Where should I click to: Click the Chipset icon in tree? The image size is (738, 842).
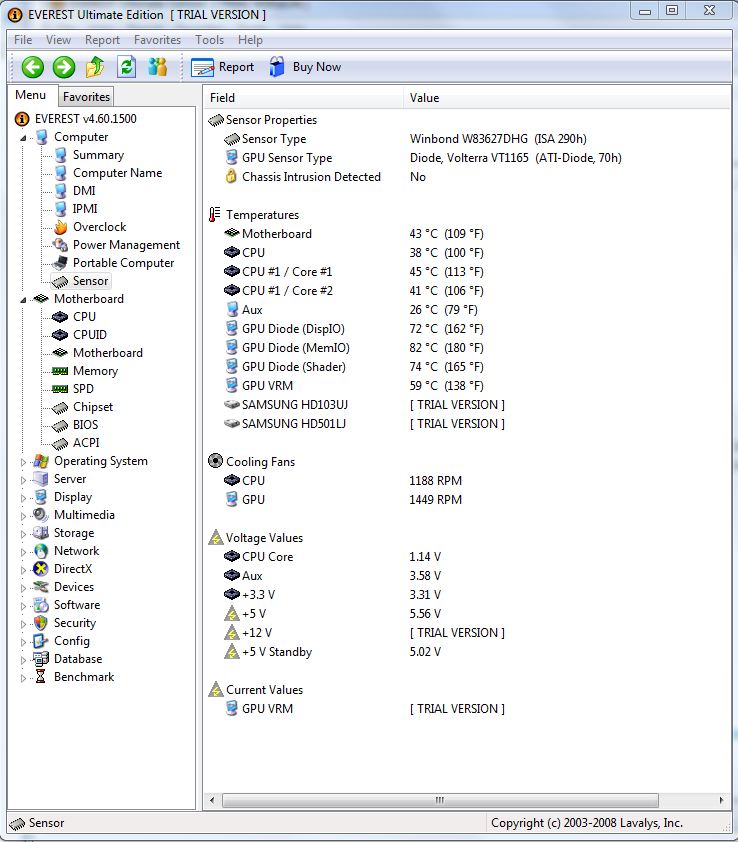point(60,408)
